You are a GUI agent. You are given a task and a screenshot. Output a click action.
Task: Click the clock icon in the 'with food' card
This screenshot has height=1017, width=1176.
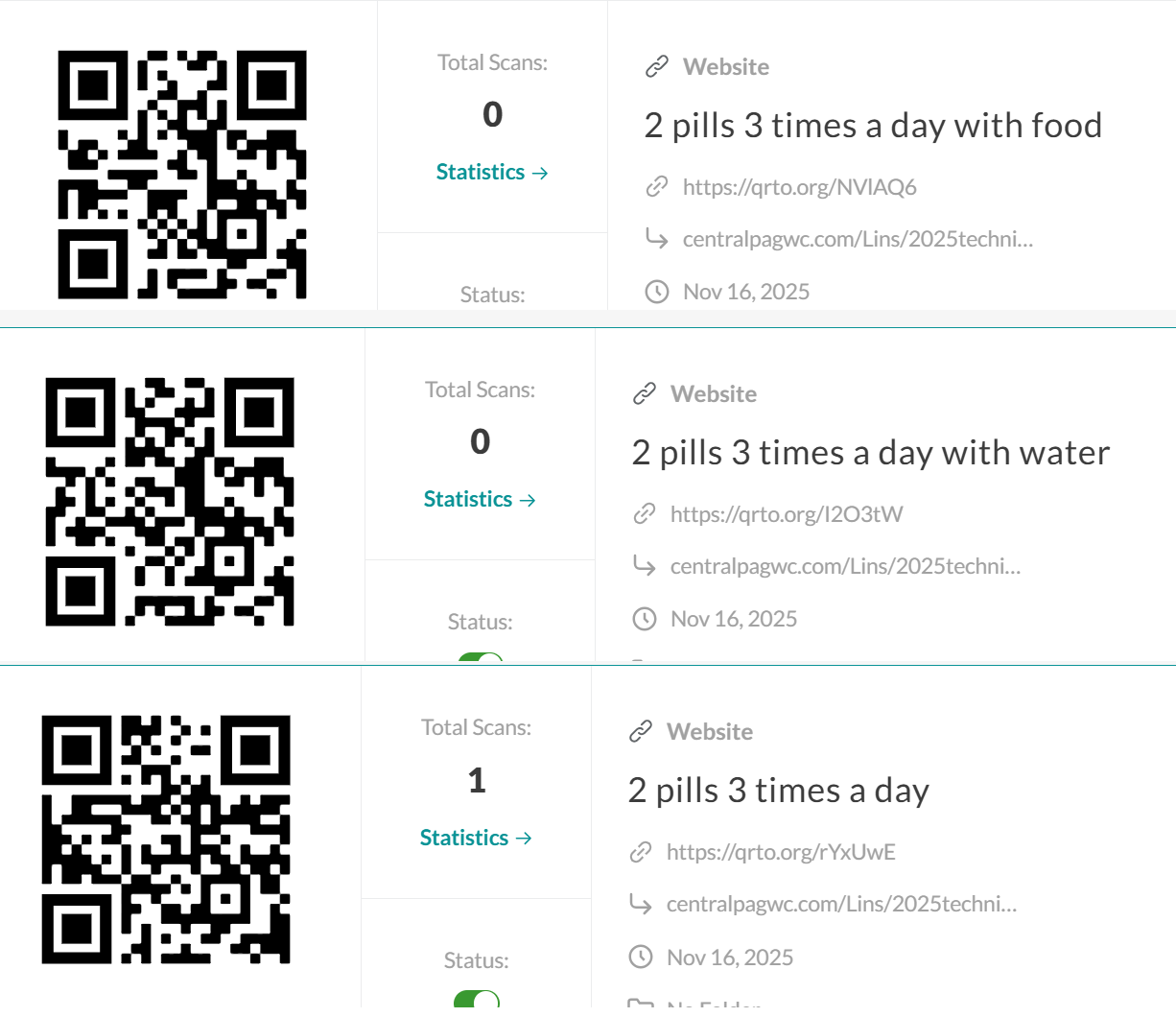[657, 292]
